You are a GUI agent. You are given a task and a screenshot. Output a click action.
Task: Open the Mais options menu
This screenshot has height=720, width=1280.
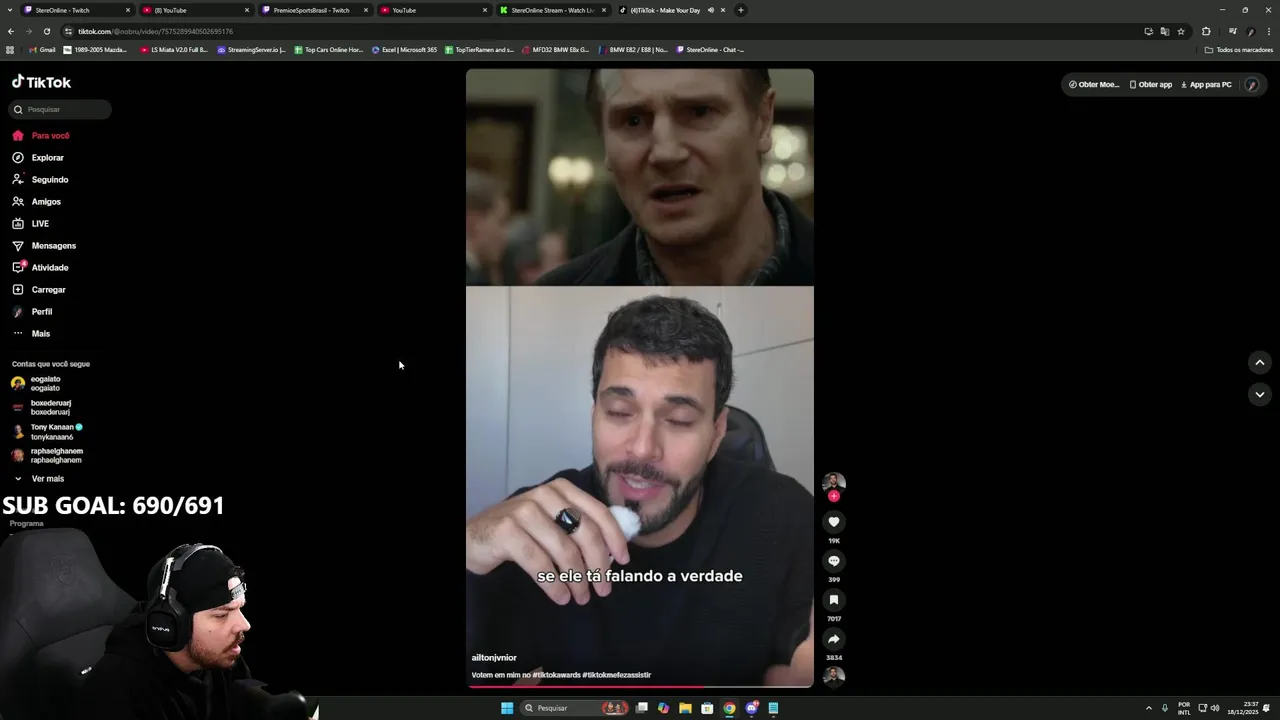(31, 333)
